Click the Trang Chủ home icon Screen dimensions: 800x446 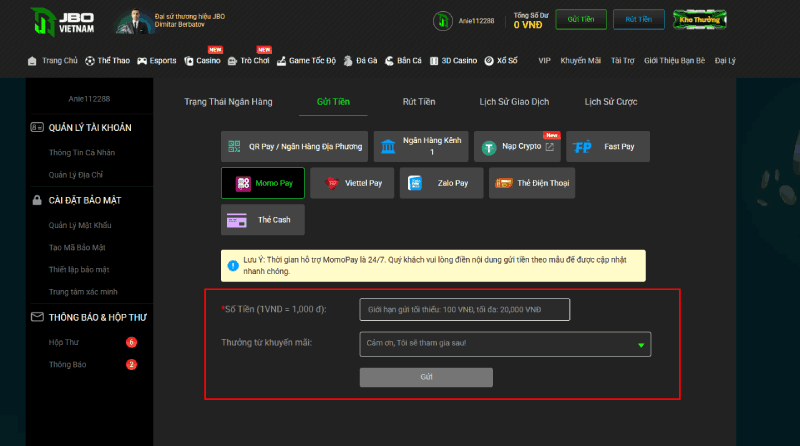[x=32, y=61]
